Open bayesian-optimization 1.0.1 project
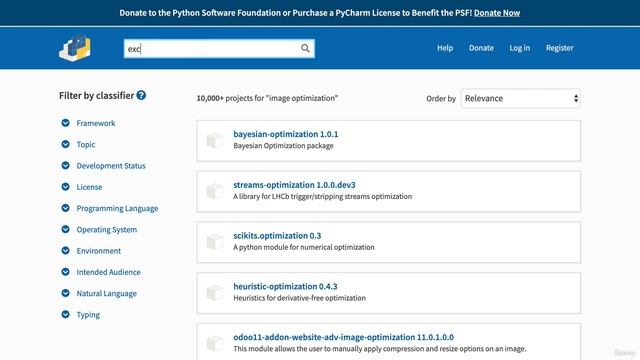The image size is (640, 360). (x=286, y=134)
